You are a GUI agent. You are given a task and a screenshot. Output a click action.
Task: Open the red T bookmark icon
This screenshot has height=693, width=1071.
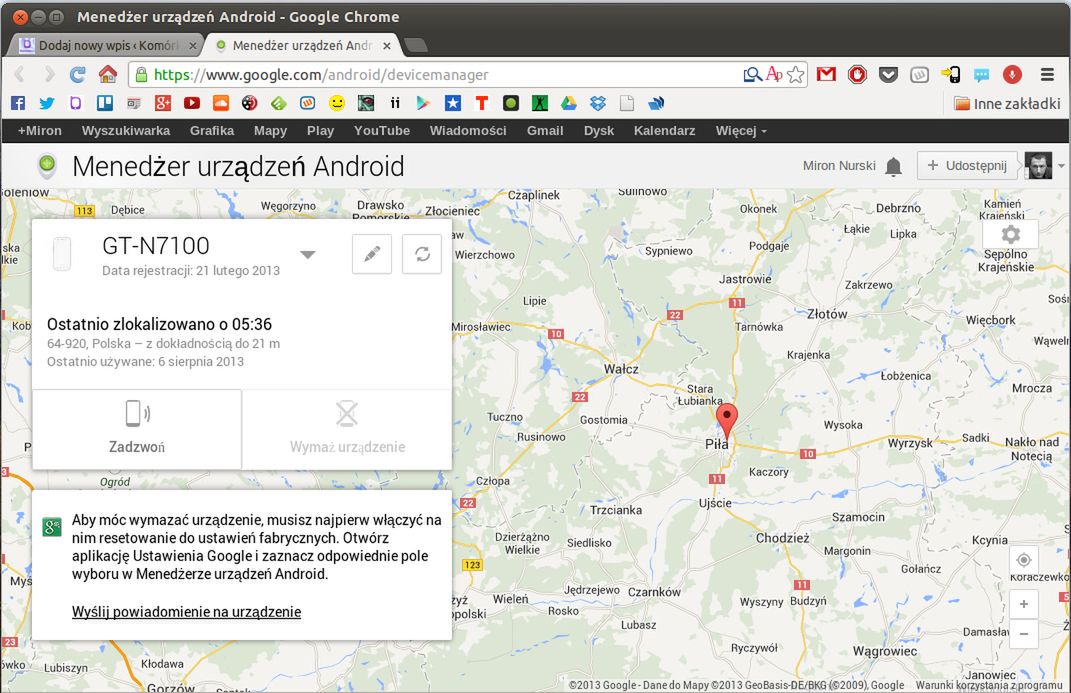(482, 103)
